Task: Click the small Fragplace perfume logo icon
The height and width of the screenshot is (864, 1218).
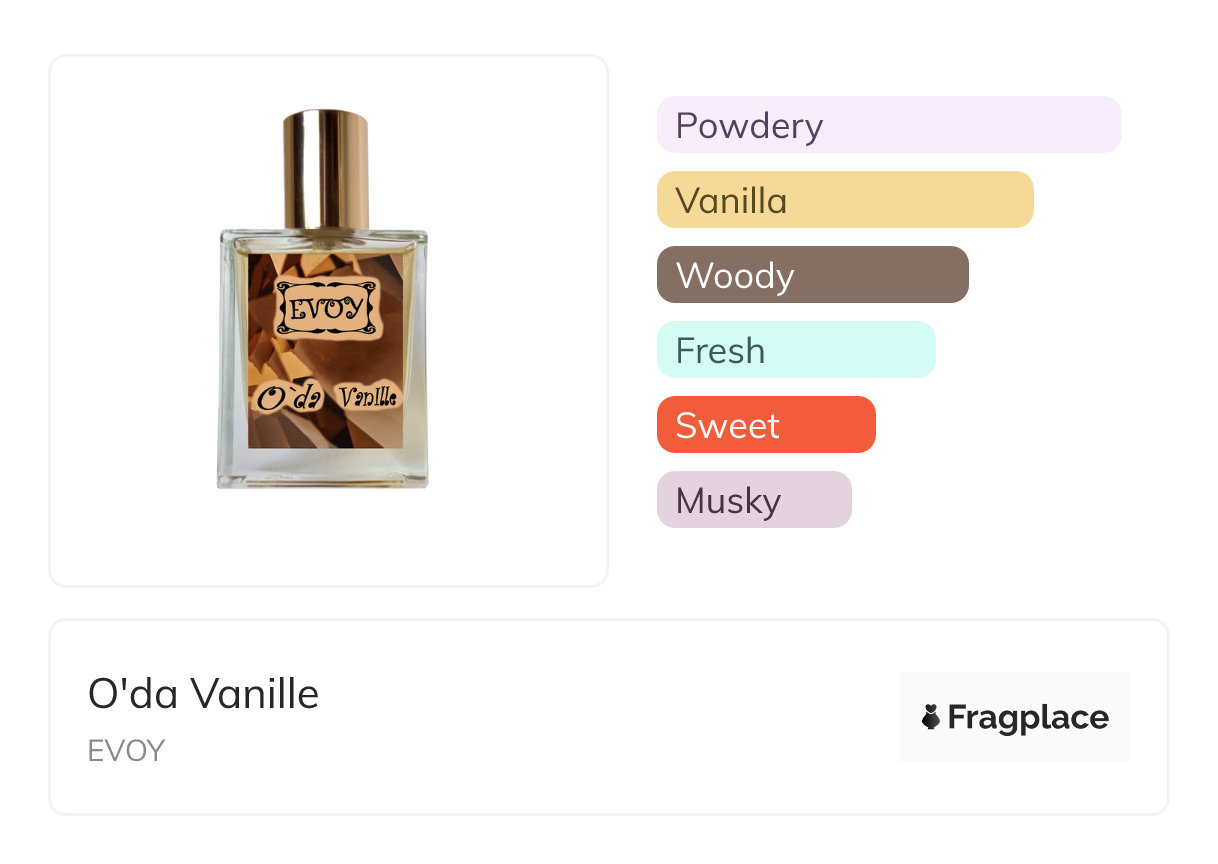Action: click(x=931, y=717)
